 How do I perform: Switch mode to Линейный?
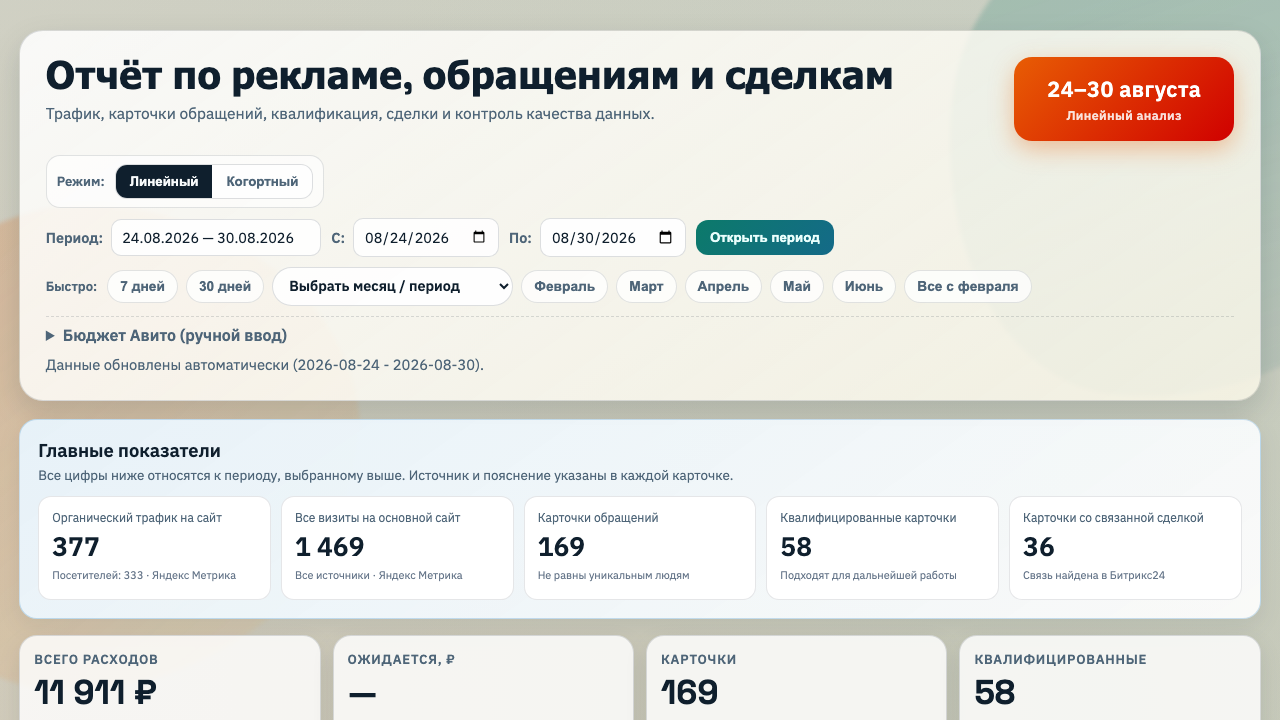point(164,182)
